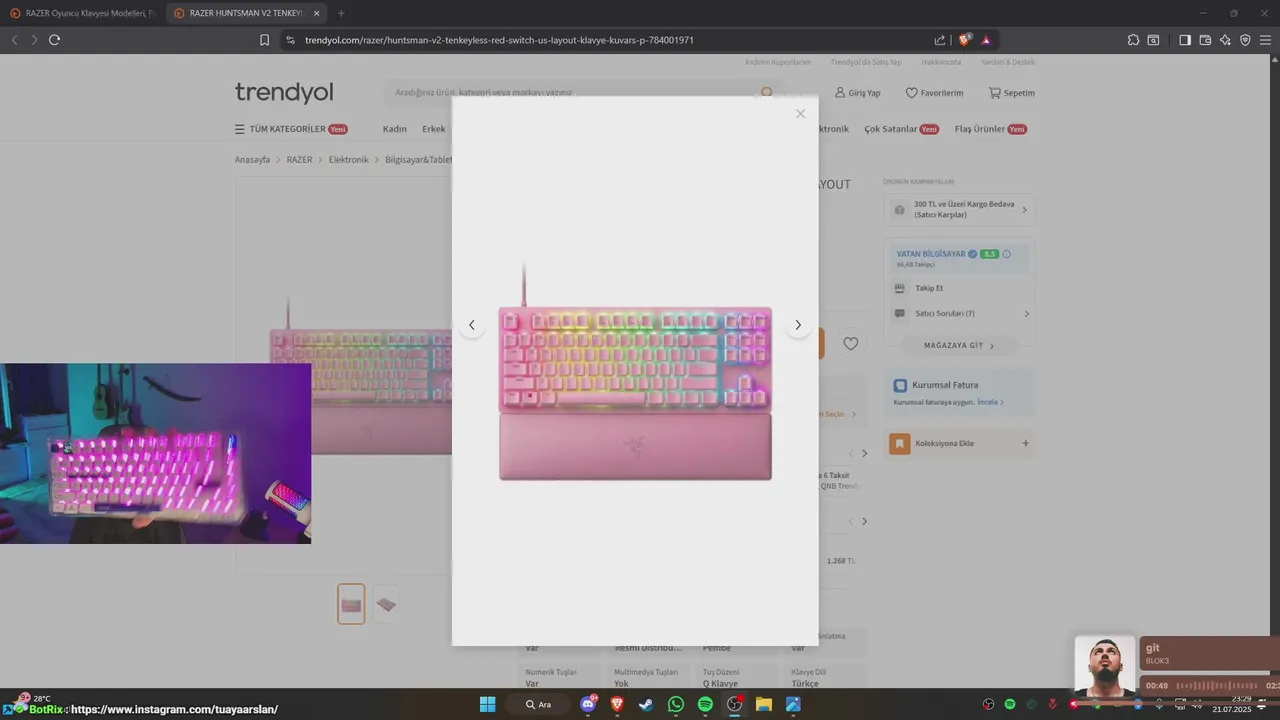Image resolution: width=1280 pixels, height=720 pixels.
Task: Open the browser extensions puzzle icon
Action: (1133, 40)
